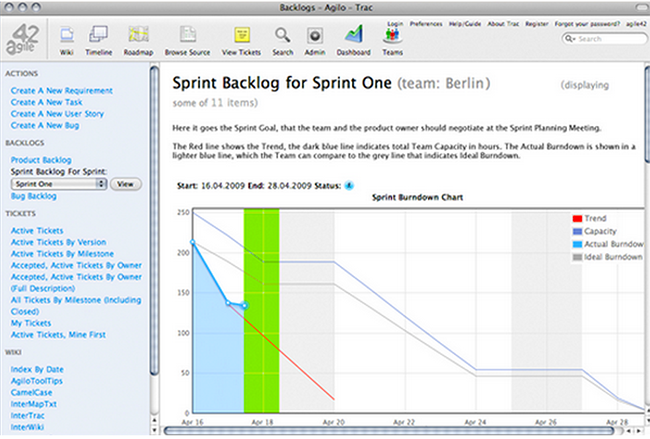Open the AgiloToolTips wiki page
Image resolution: width=650 pixels, height=439 pixels.
click(x=36, y=381)
